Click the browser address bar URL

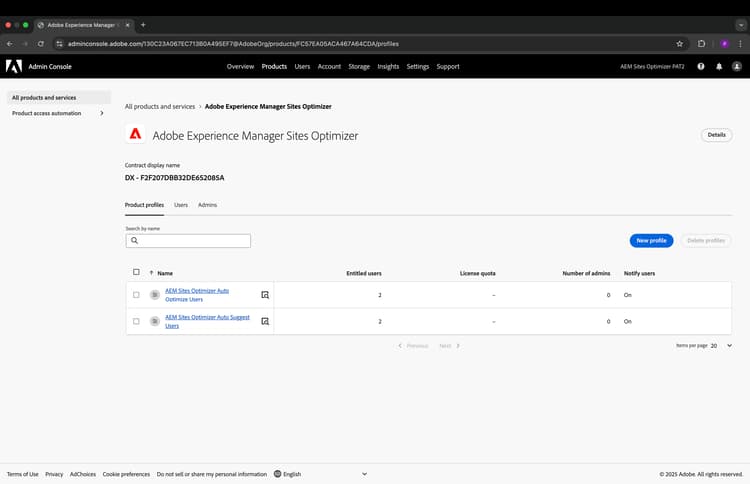[x=233, y=44]
